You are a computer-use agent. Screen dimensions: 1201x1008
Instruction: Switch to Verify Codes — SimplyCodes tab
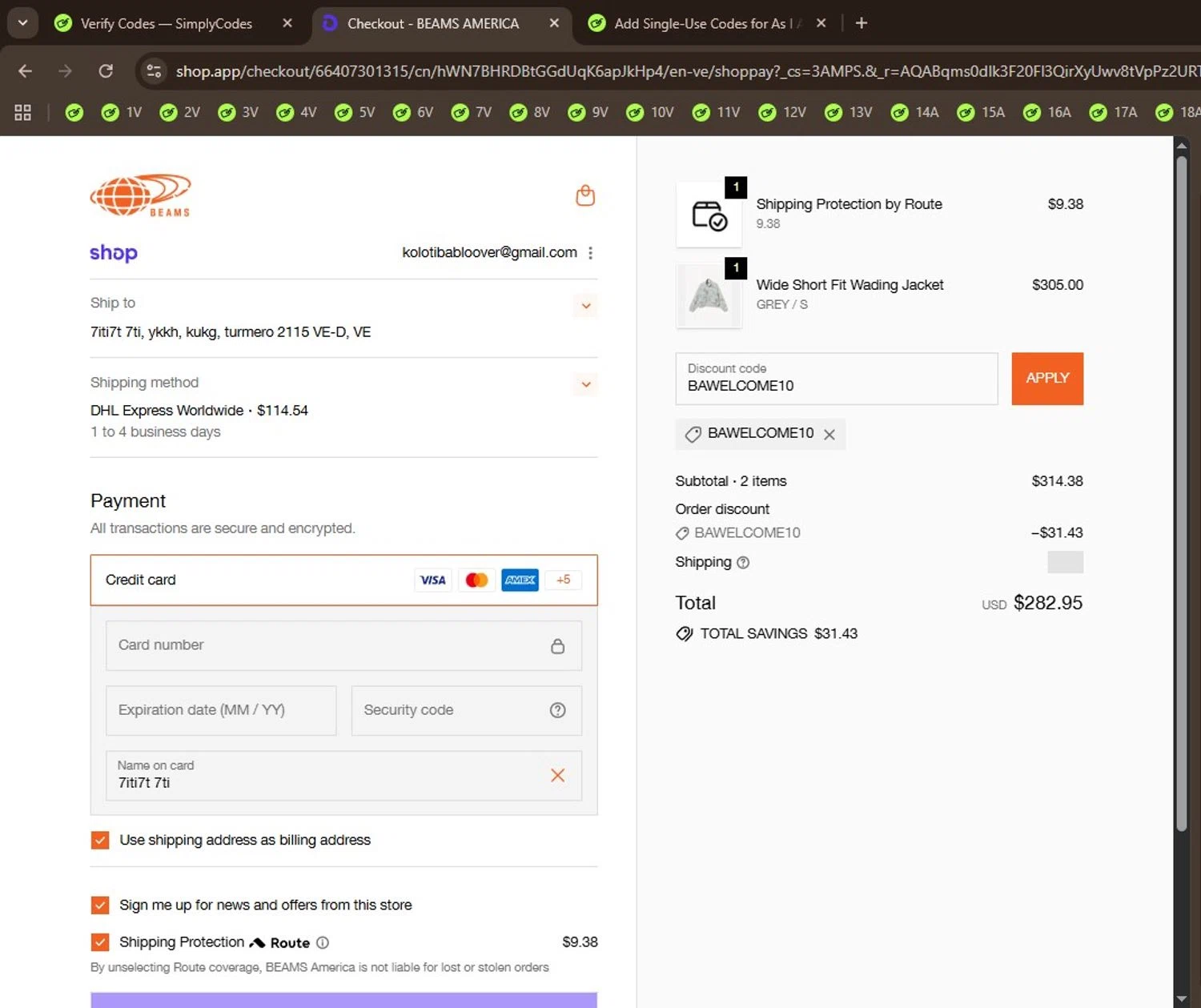pos(166,23)
